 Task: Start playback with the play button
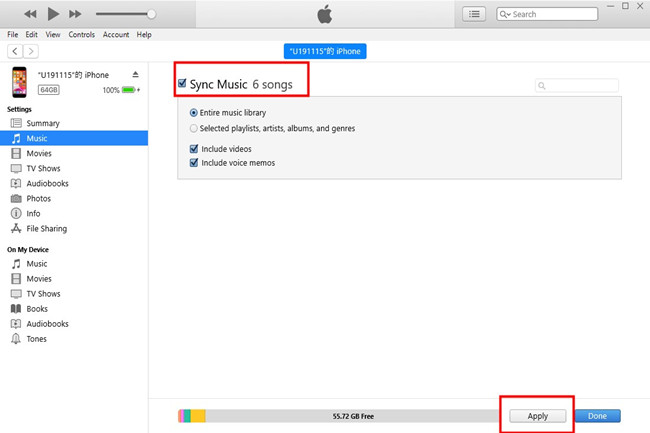53,14
